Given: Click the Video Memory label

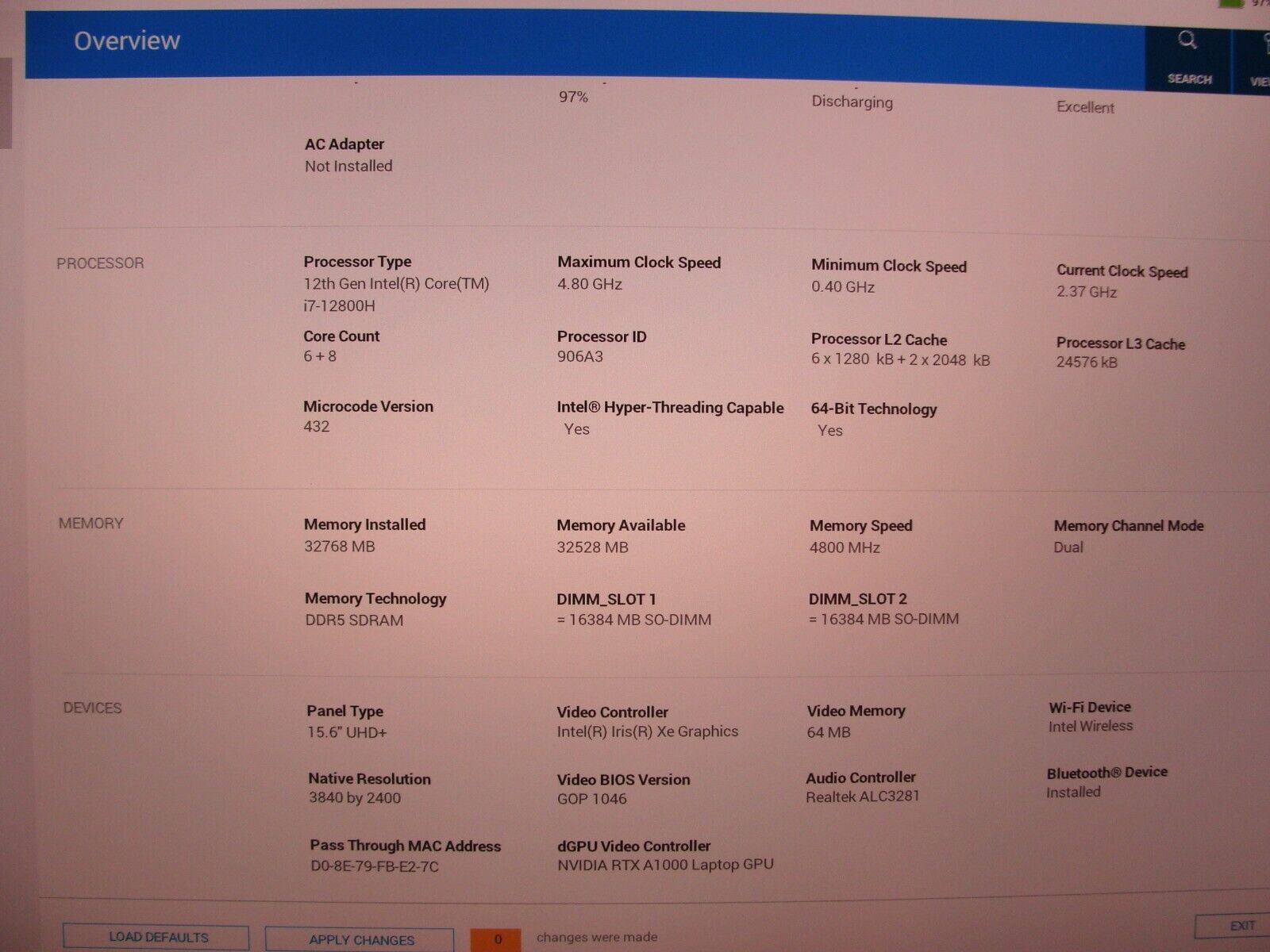Looking at the screenshot, I should pyautogui.click(x=856, y=711).
